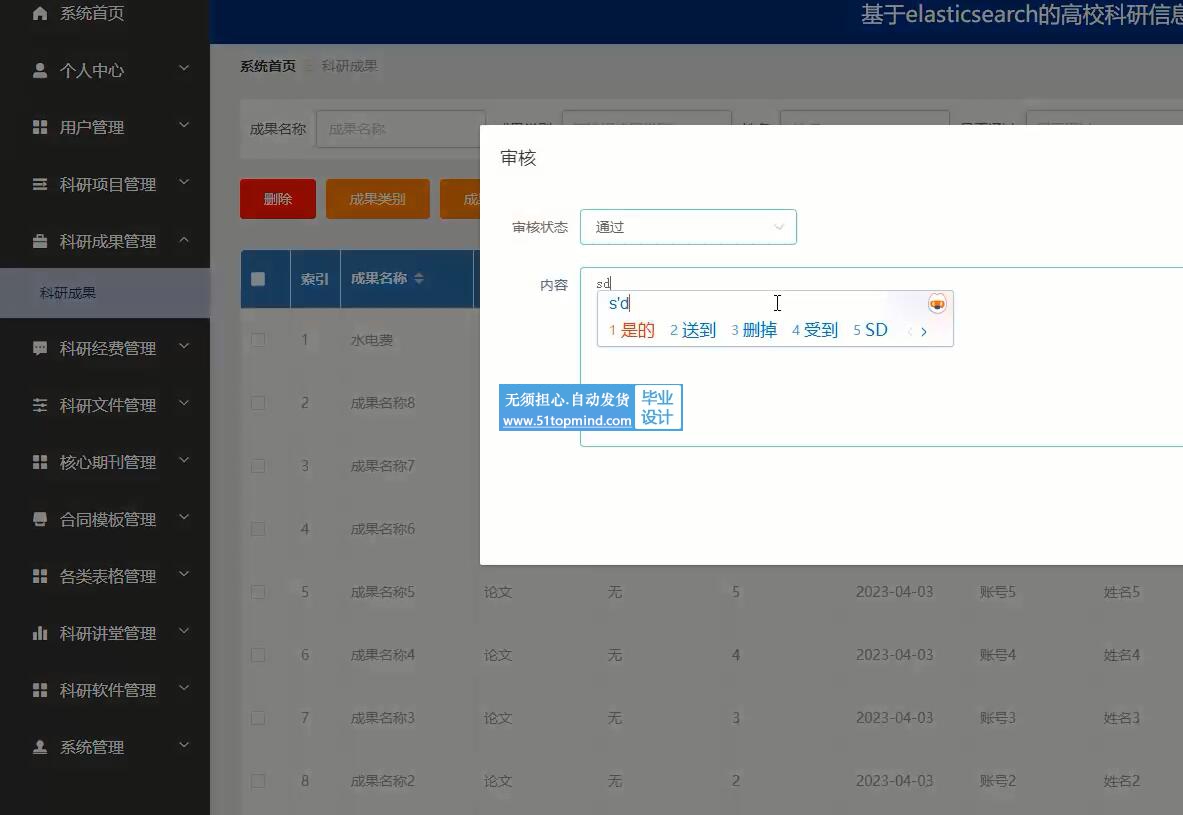The height and width of the screenshot is (815, 1183).
Task: Open the 系统管理 menu item
Action: pos(105,747)
